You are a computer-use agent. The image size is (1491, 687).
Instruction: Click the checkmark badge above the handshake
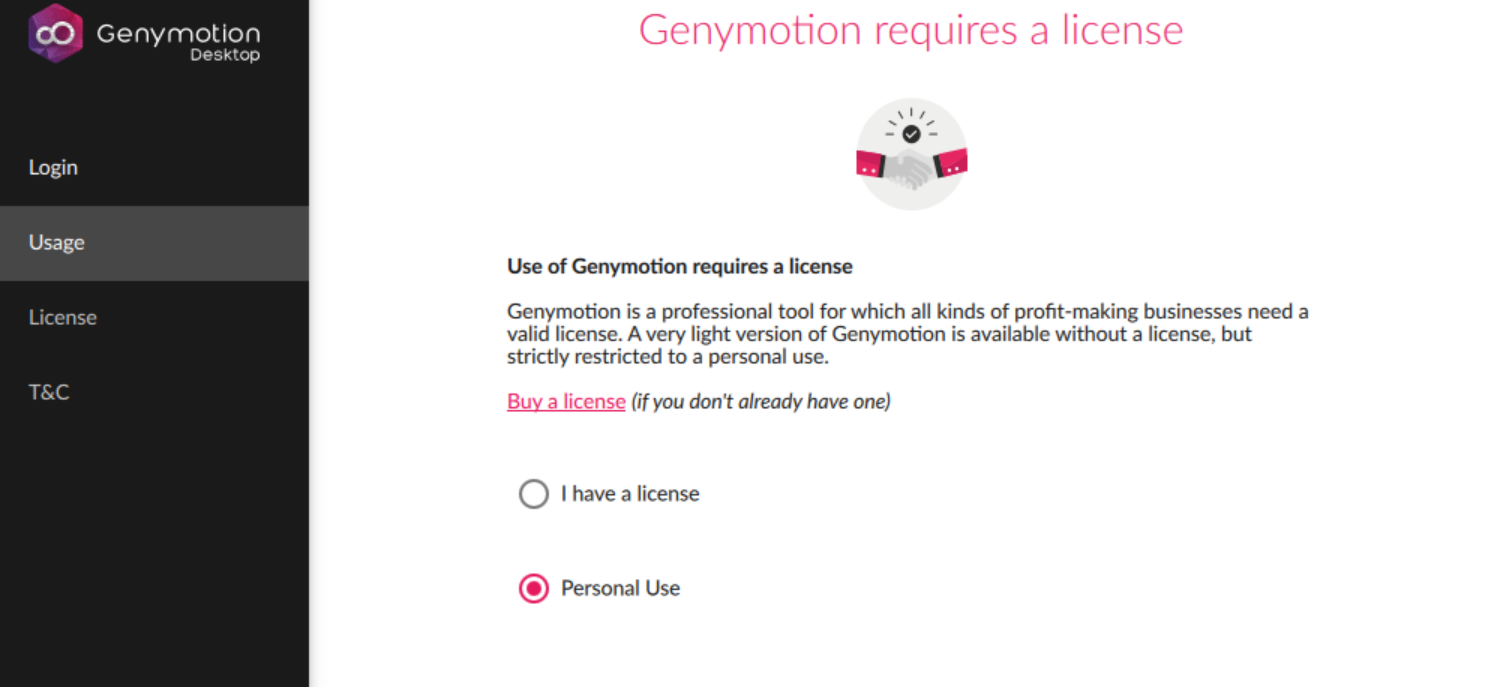(x=911, y=131)
